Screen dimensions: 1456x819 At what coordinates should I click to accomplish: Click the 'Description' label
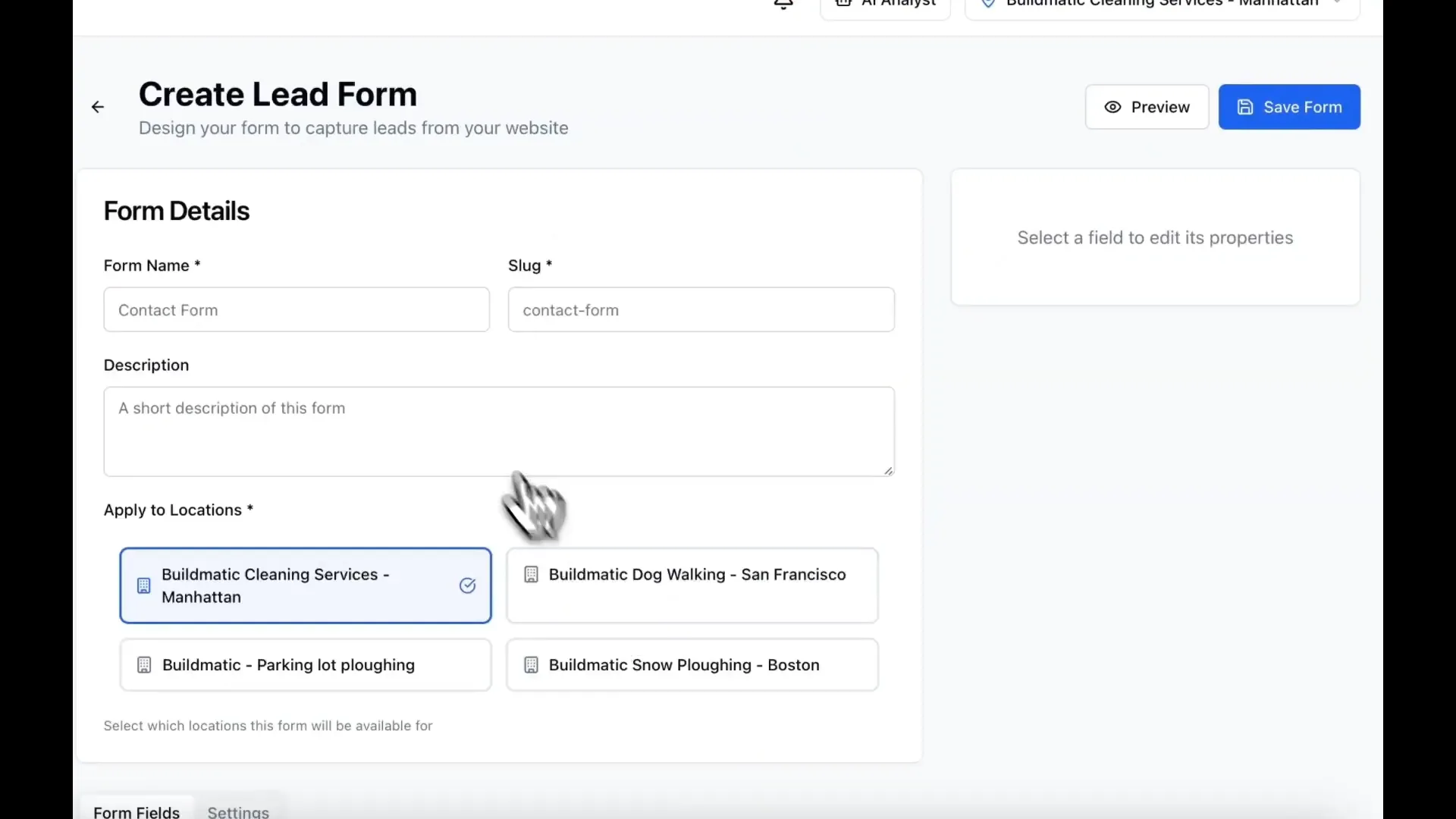[146, 366]
